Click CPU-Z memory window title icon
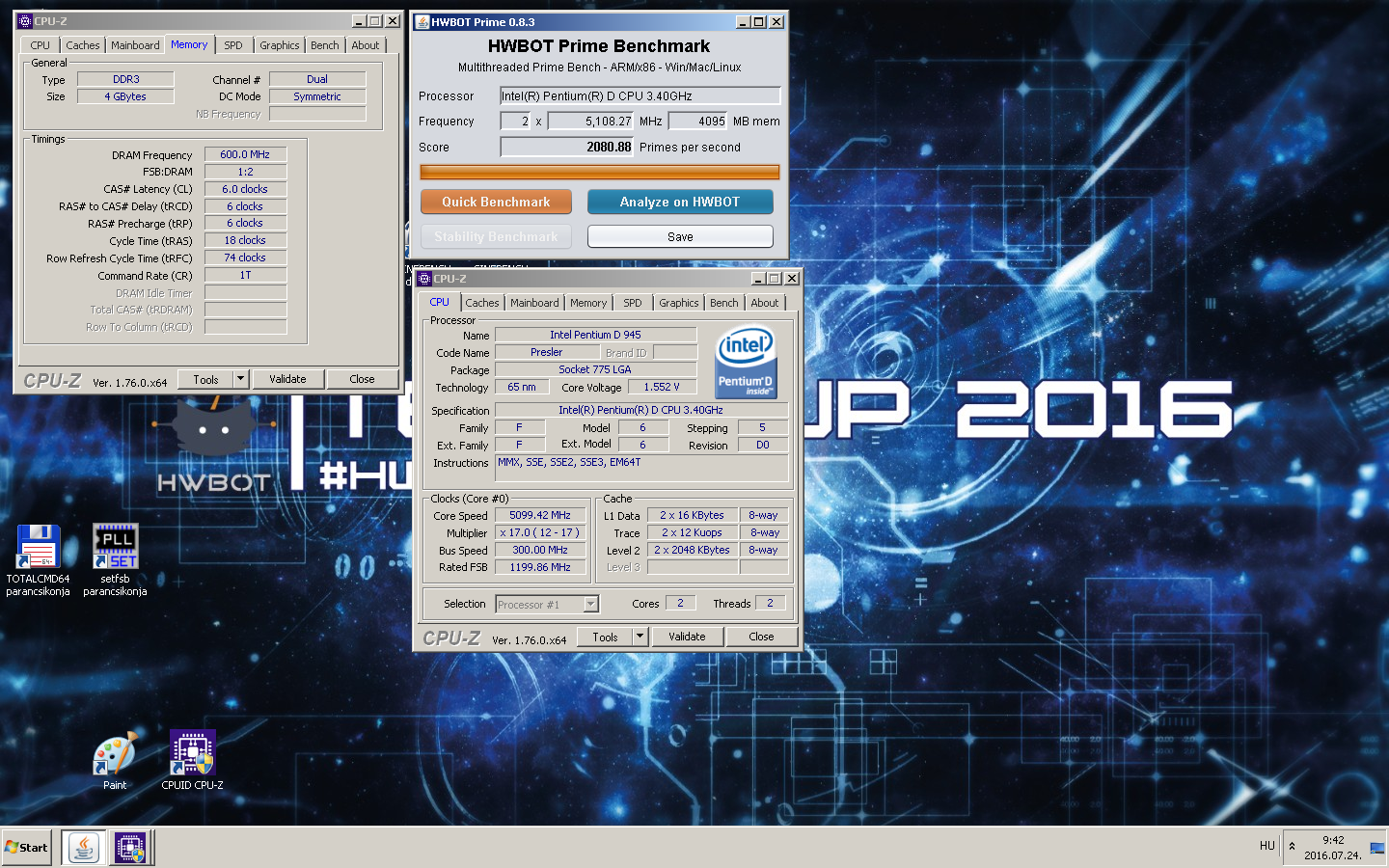The image size is (1389, 868). [x=24, y=20]
